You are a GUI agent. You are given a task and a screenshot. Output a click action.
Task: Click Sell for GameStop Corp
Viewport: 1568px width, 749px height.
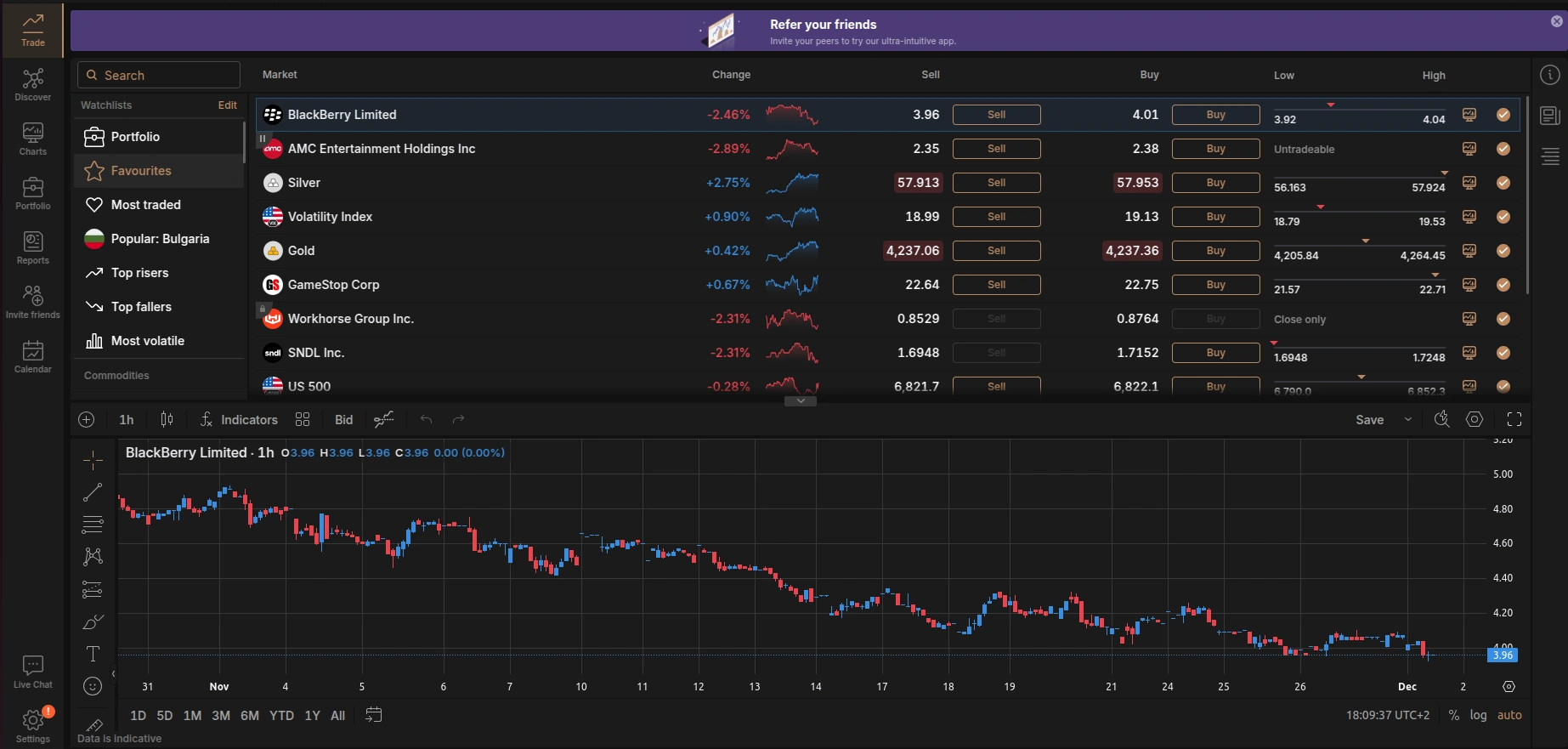pyautogui.click(x=996, y=285)
